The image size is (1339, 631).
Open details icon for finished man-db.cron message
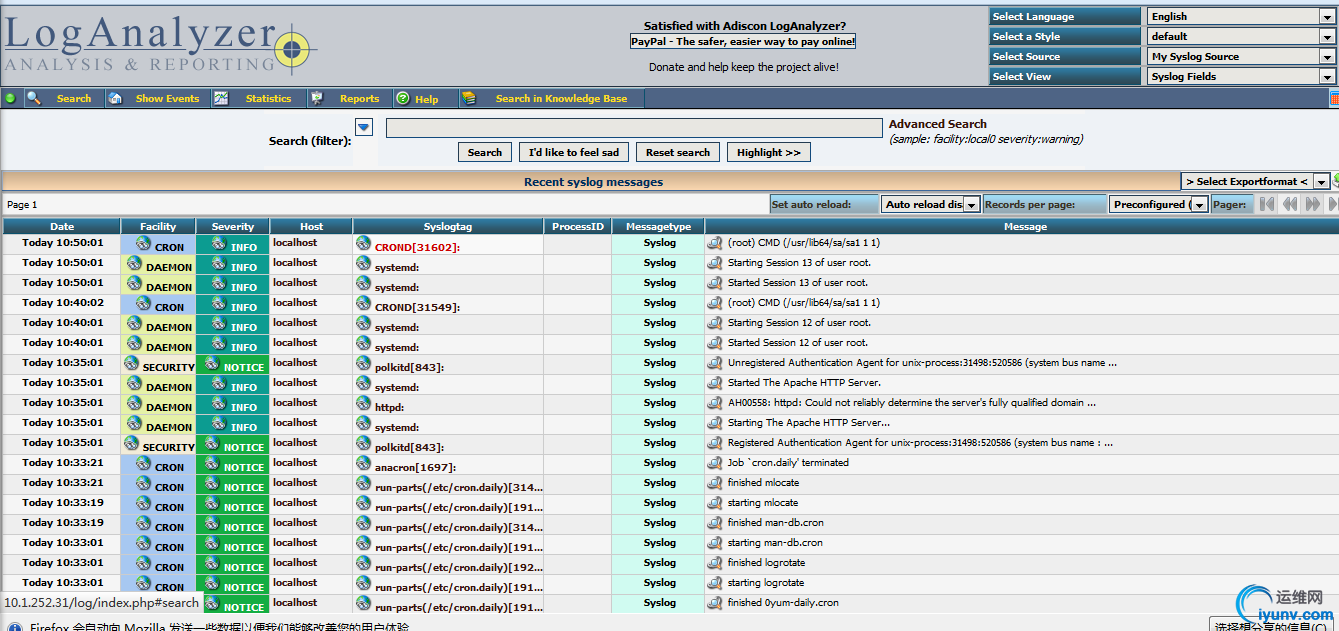714,523
